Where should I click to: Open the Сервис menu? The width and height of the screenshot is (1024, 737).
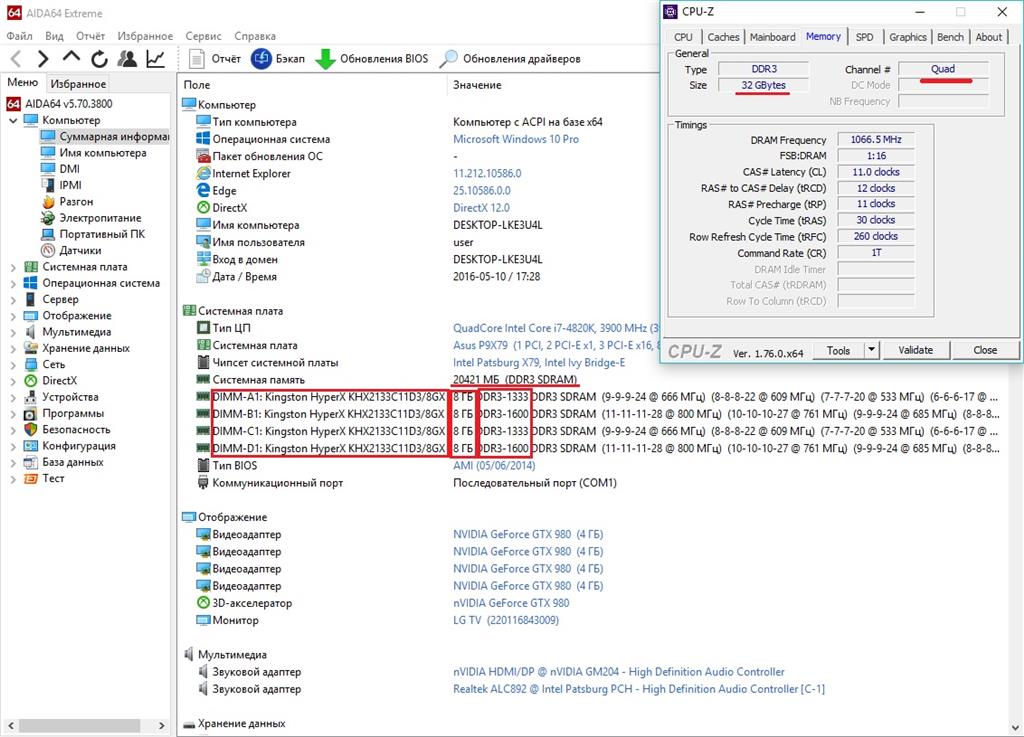pos(203,36)
